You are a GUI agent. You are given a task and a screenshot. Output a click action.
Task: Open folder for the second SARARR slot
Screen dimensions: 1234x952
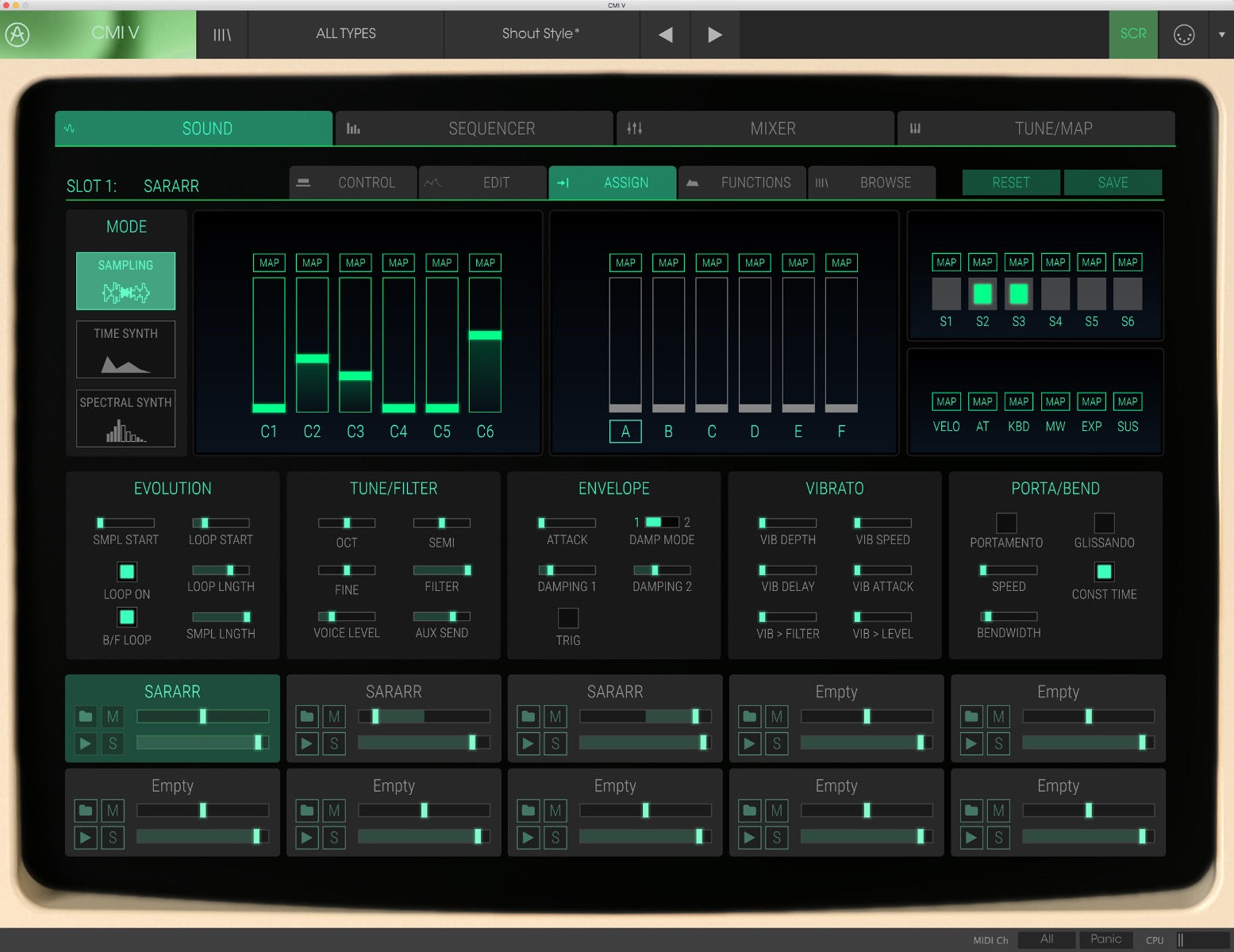[x=307, y=717]
